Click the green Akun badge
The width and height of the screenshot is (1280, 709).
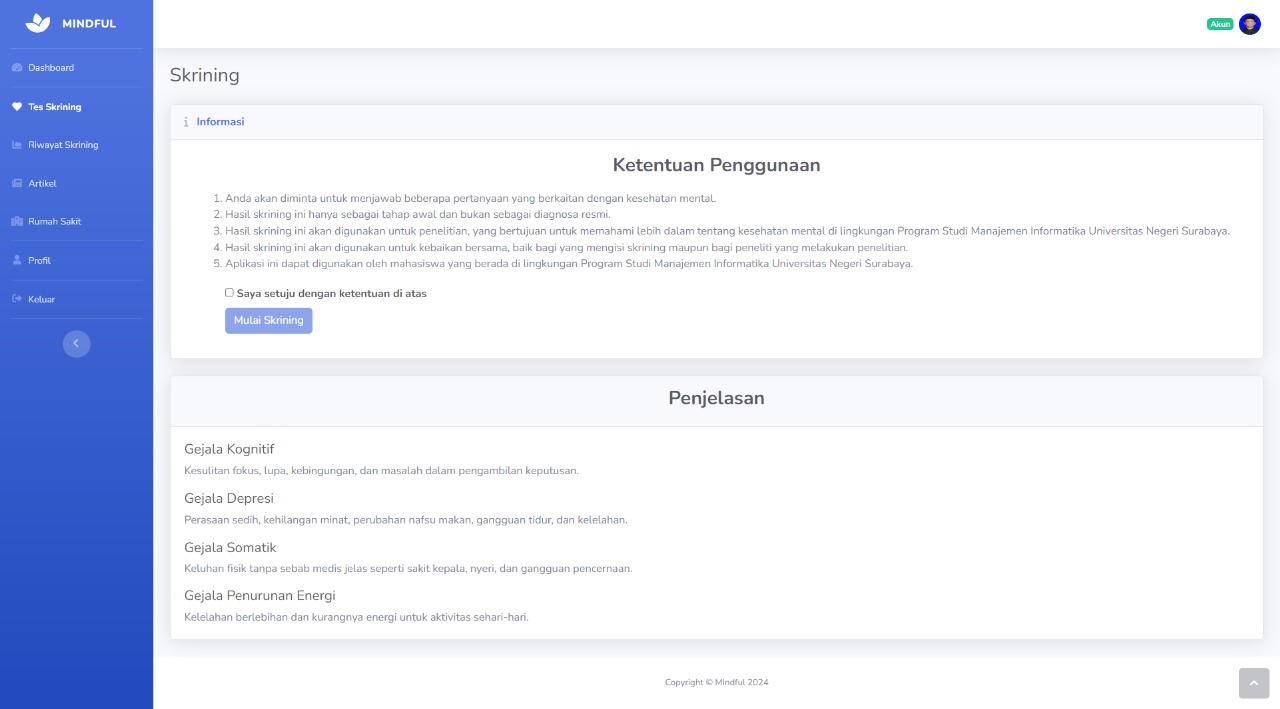point(1220,24)
